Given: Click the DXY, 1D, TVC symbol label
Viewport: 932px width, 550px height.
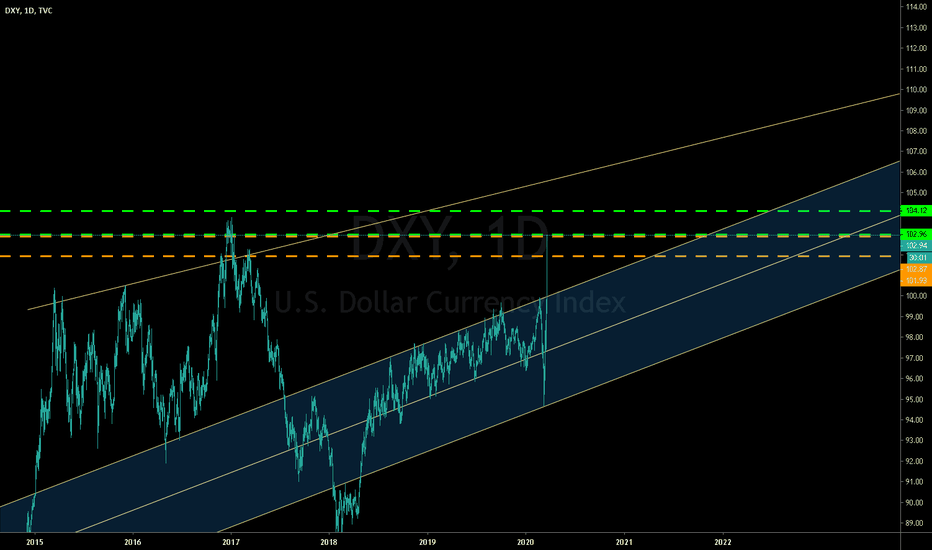Looking at the screenshot, I should (x=29, y=11).
